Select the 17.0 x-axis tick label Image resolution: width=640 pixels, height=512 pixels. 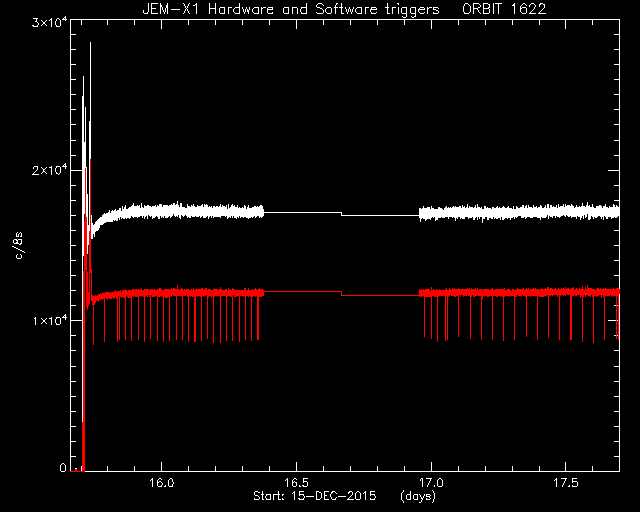click(431, 483)
